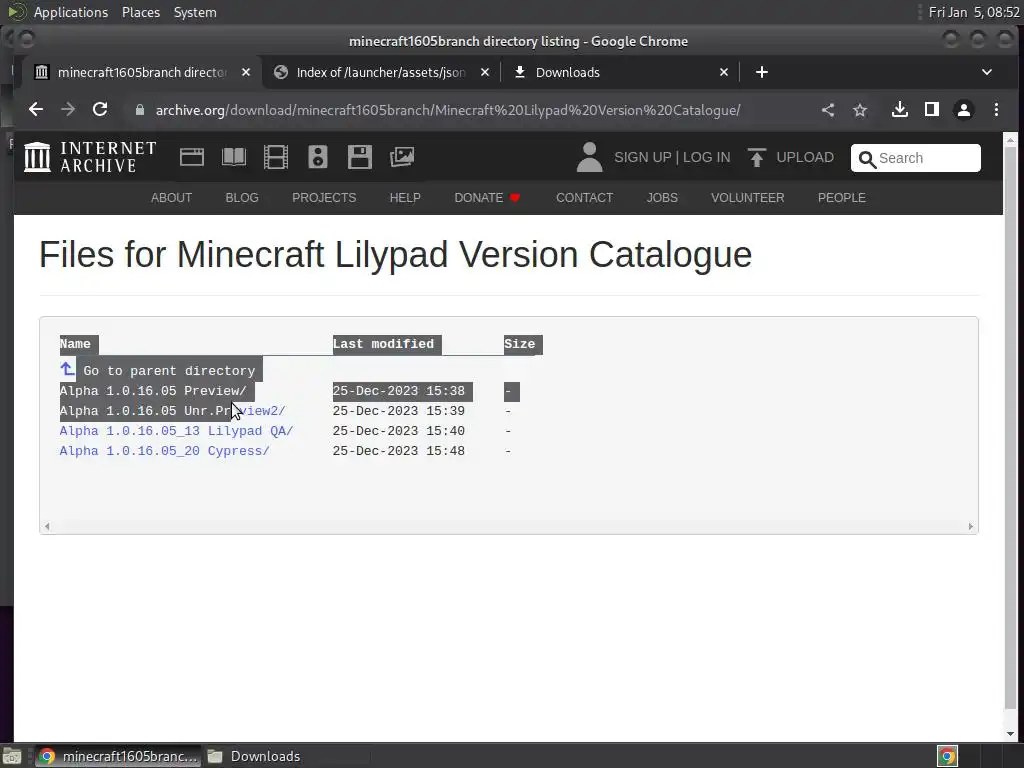Open the DONATE link
Image resolution: width=1024 pixels, height=768 pixels.
(x=487, y=198)
